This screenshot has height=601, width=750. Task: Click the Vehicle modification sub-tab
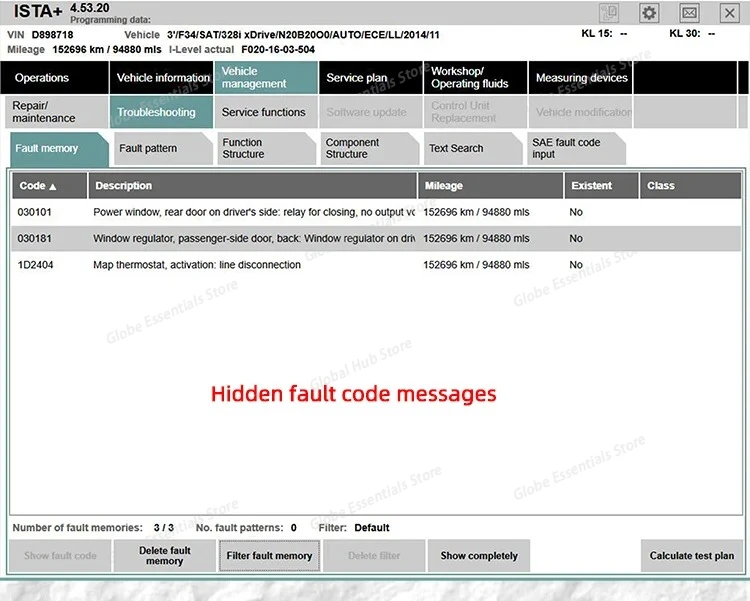(x=580, y=112)
